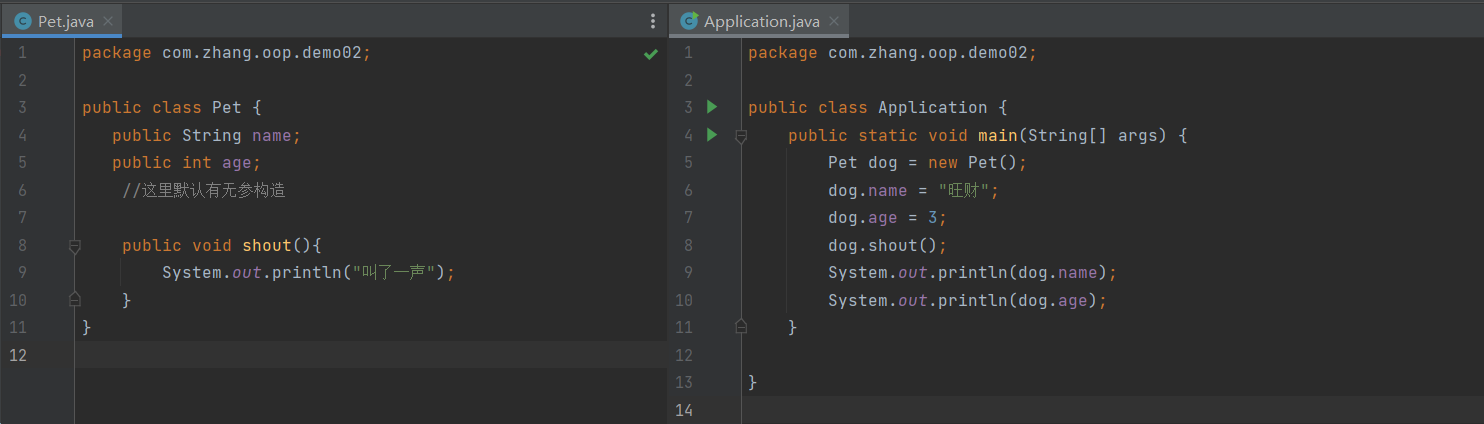Viewport: 1484px width, 424px height.
Task: Close the Pet.java tab
Action: (x=108, y=21)
